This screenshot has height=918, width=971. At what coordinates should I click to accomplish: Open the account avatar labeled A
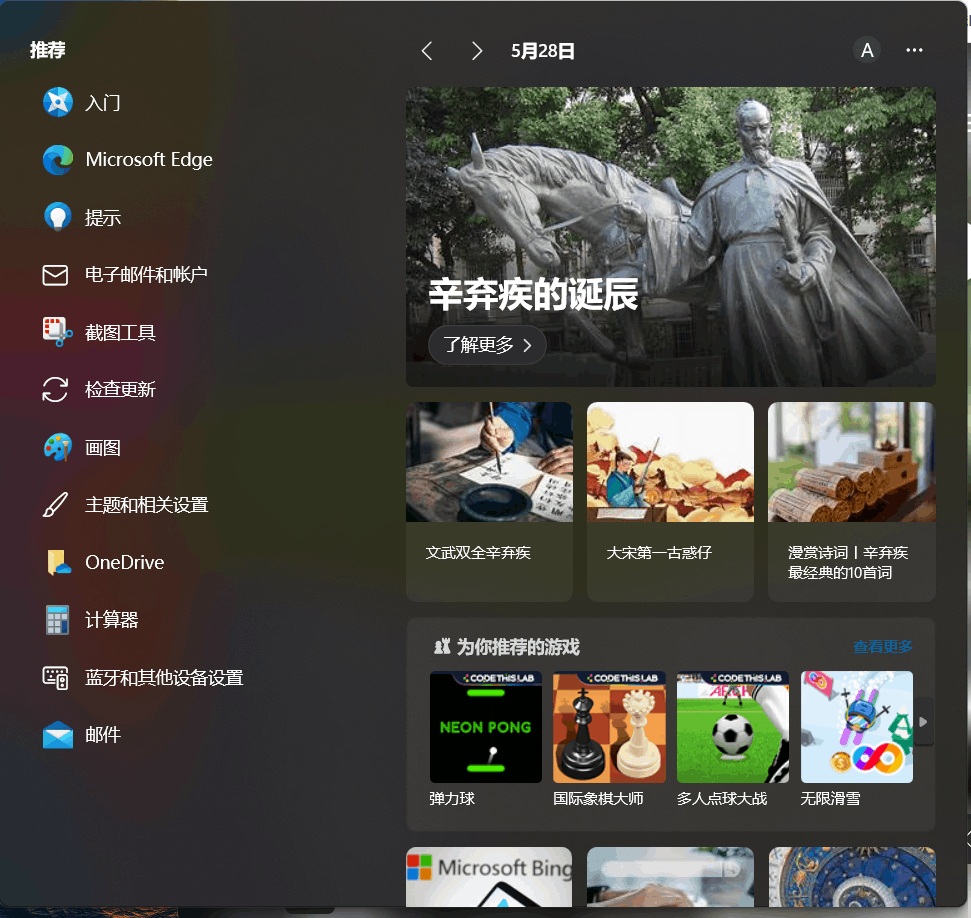867,50
